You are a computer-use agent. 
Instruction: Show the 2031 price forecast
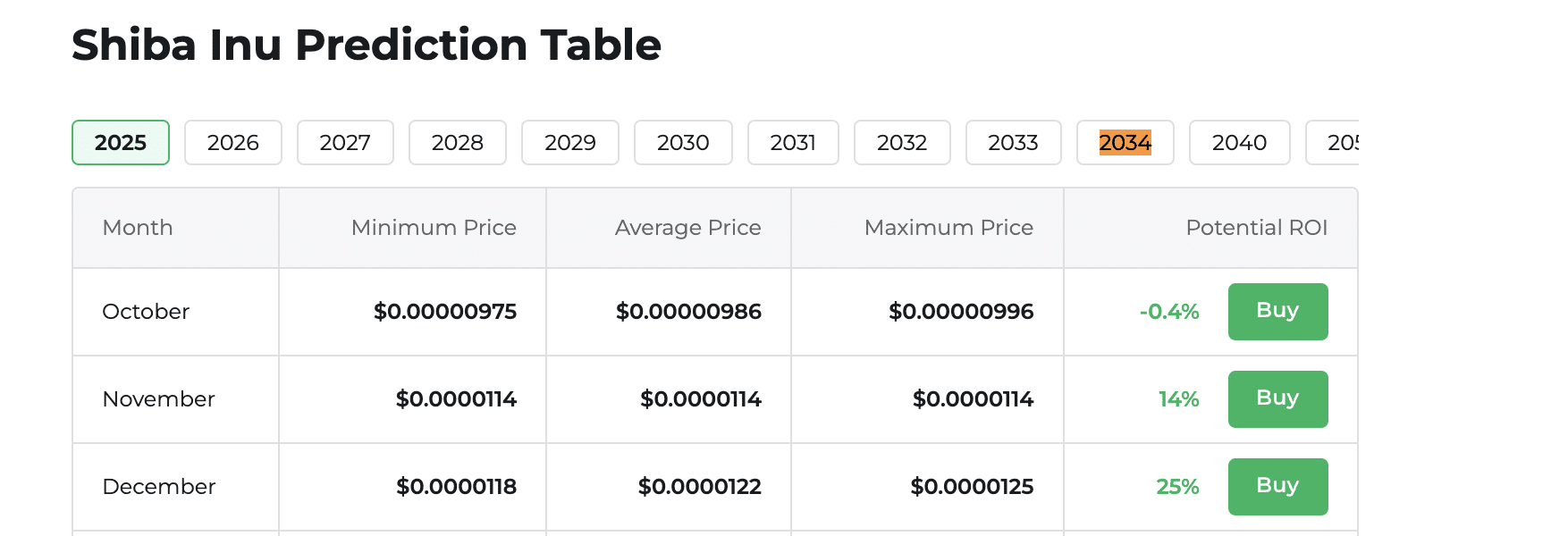click(793, 142)
